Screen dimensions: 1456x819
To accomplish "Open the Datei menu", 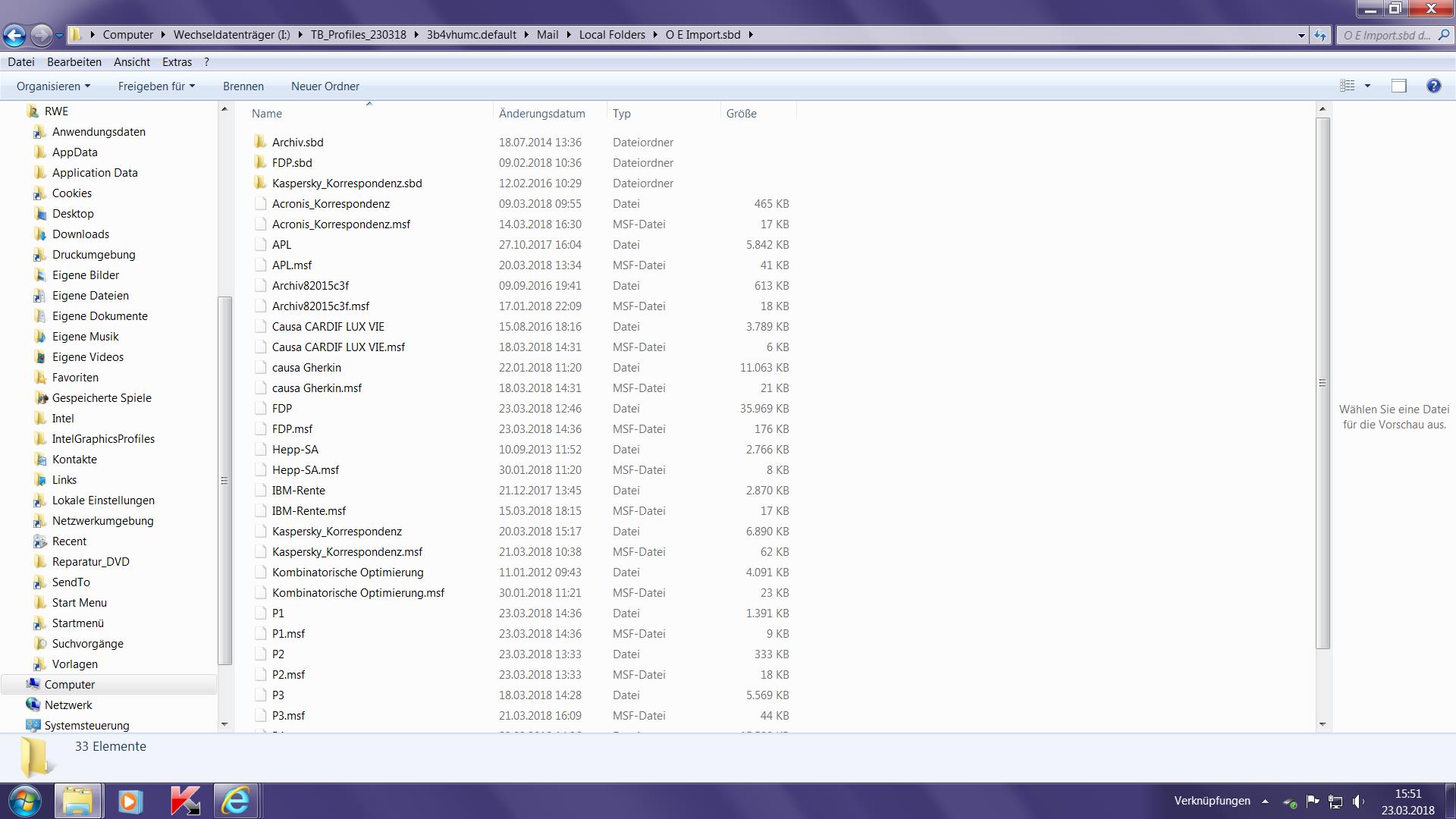I will pos(21,62).
